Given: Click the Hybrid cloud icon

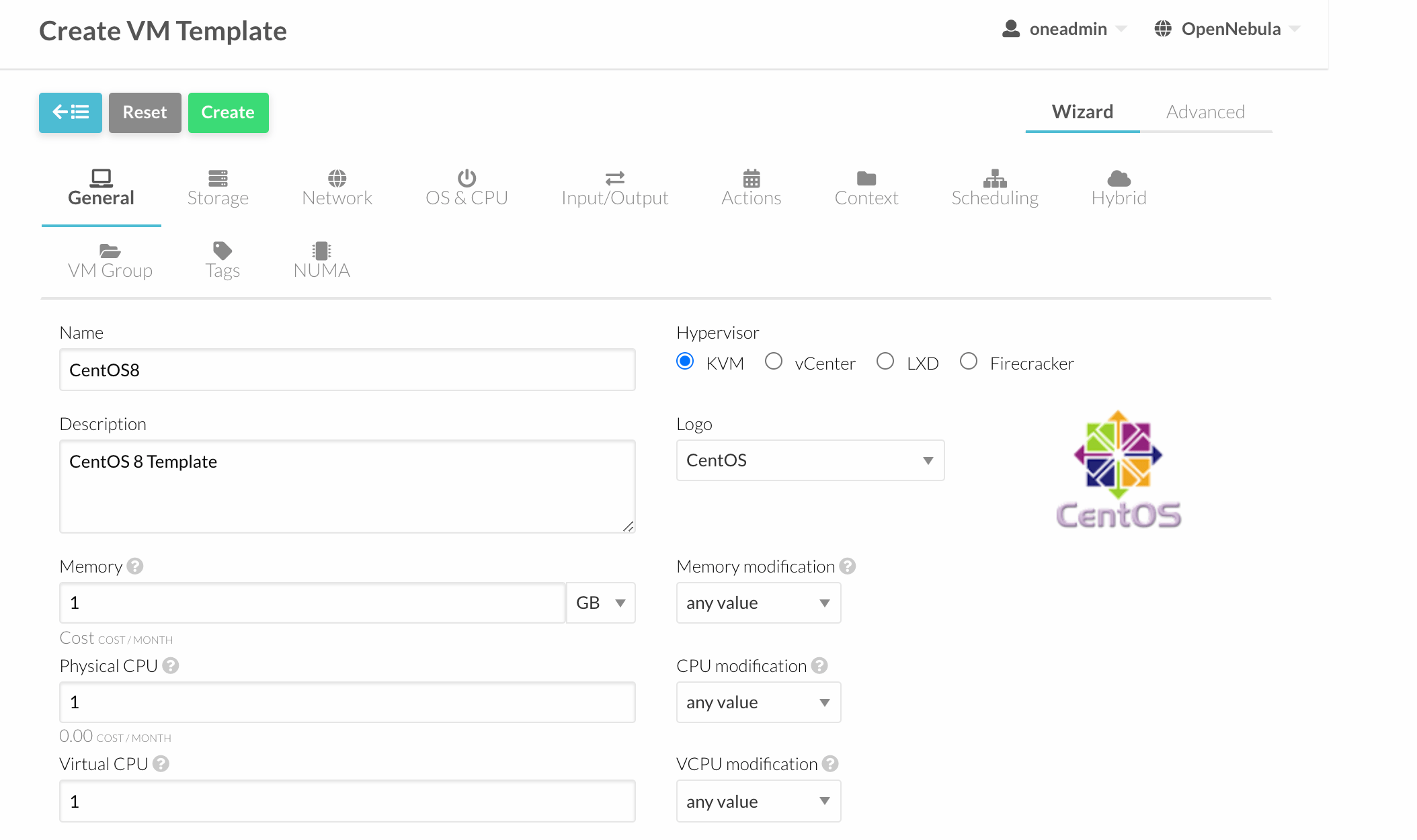Looking at the screenshot, I should [1119, 178].
